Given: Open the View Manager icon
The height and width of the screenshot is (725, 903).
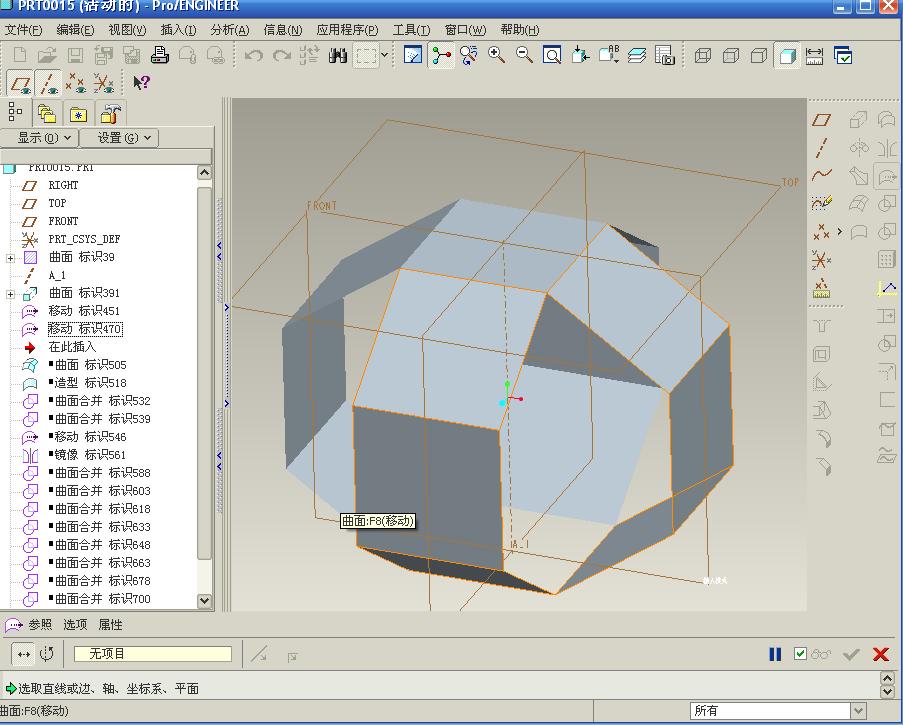Looking at the screenshot, I should pos(665,55).
